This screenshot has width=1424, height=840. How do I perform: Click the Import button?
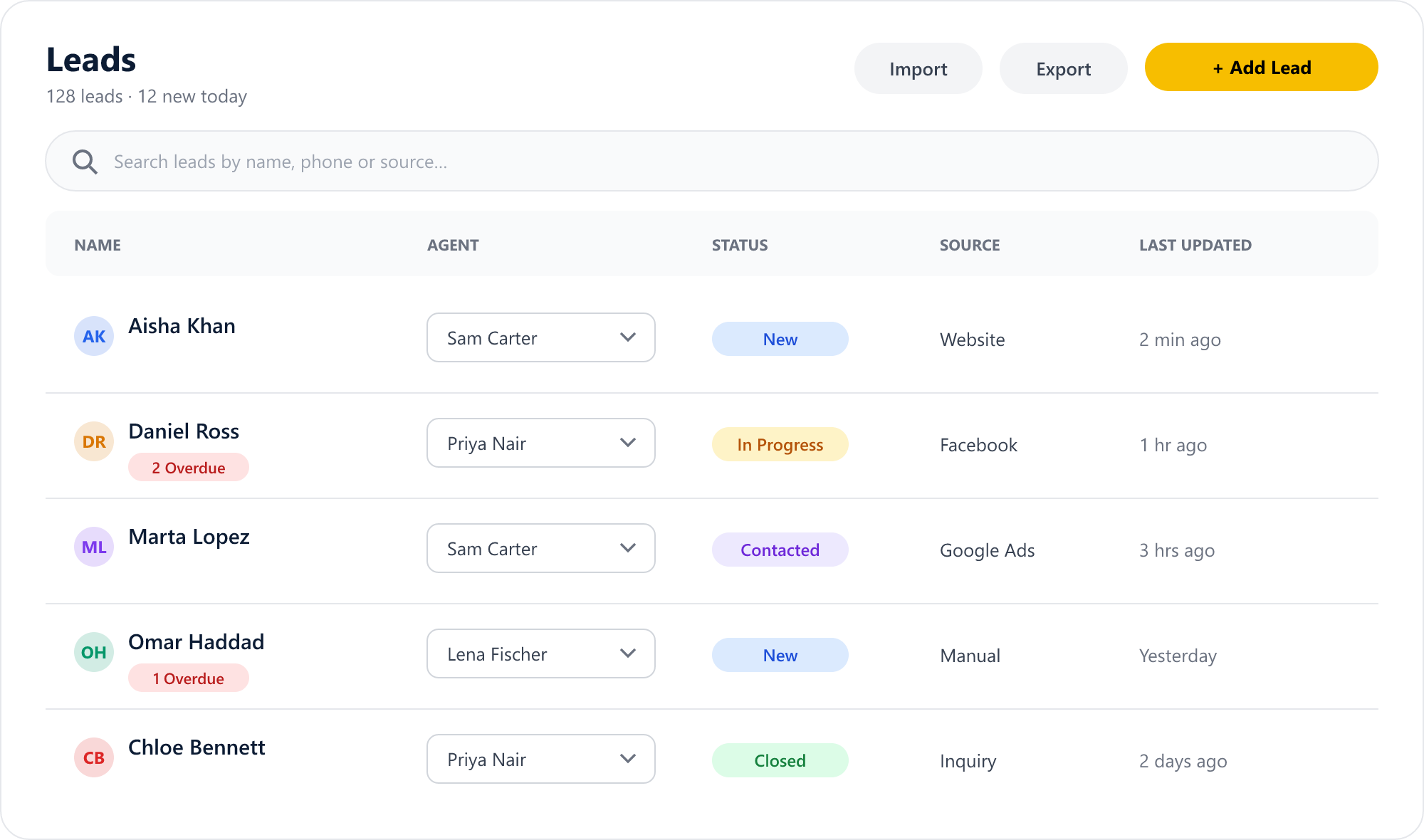point(918,68)
